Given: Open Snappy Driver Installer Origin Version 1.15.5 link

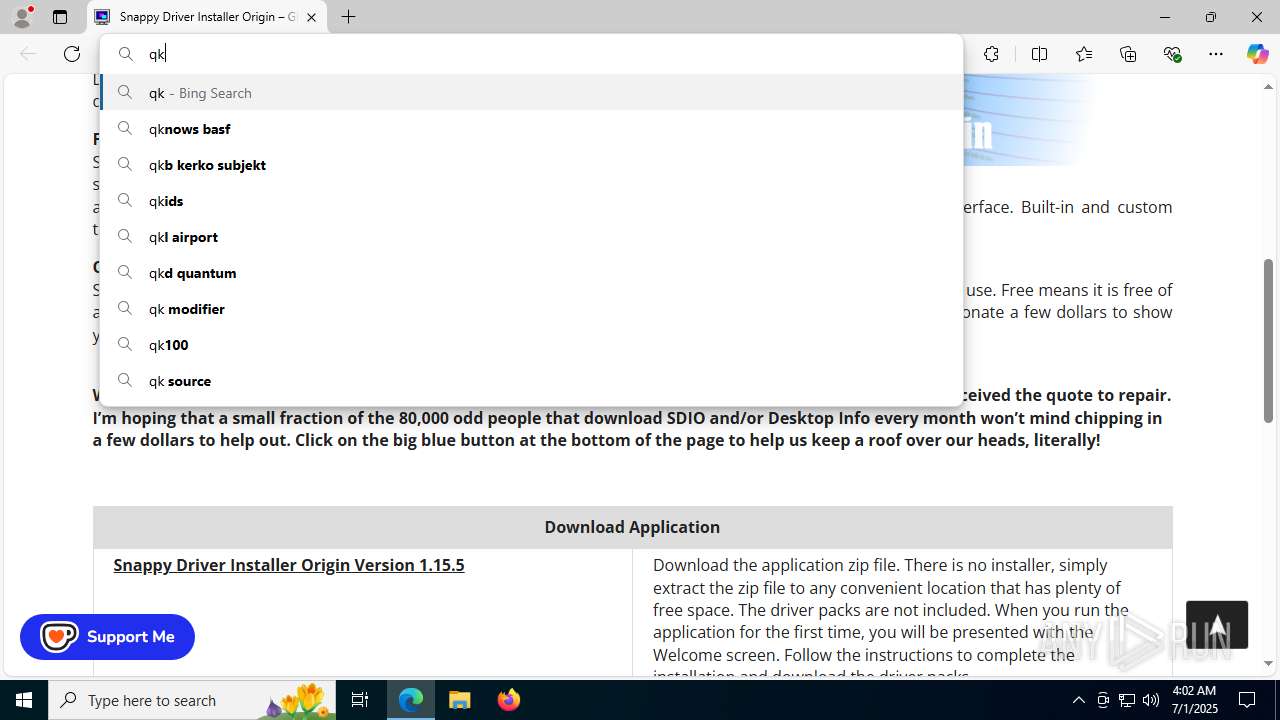Looking at the screenshot, I should click(x=289, y=565).
